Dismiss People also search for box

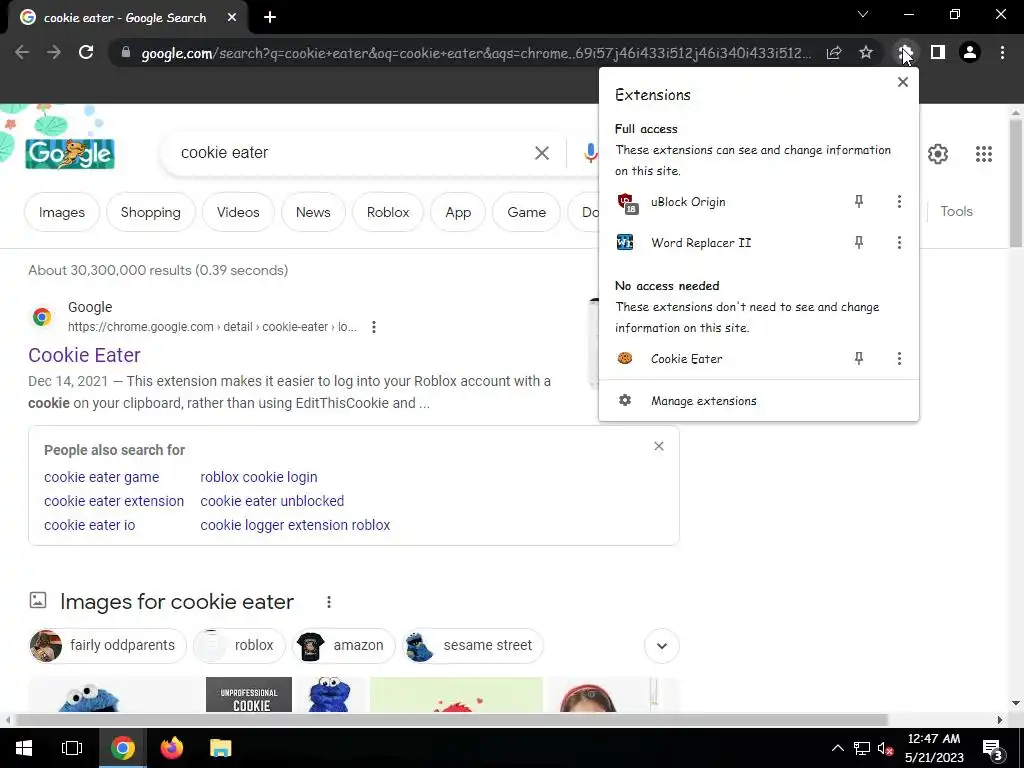[x=659, y=446]
